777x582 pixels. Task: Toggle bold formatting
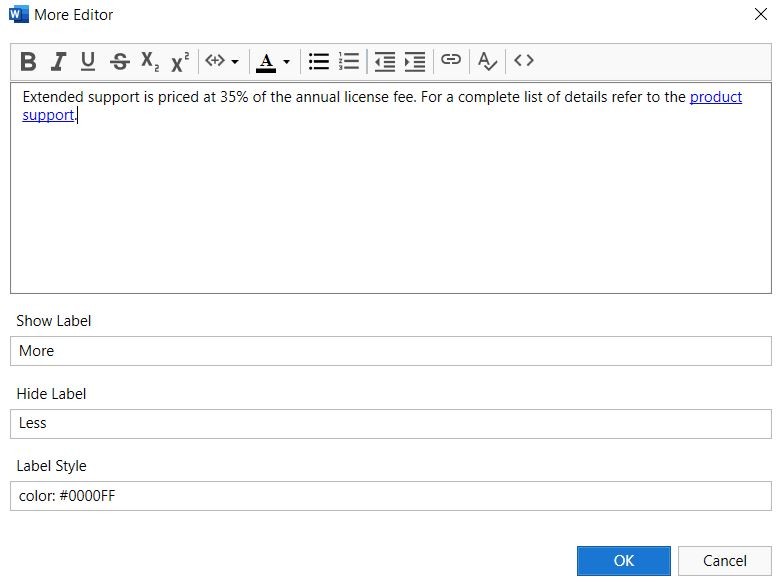28,62
